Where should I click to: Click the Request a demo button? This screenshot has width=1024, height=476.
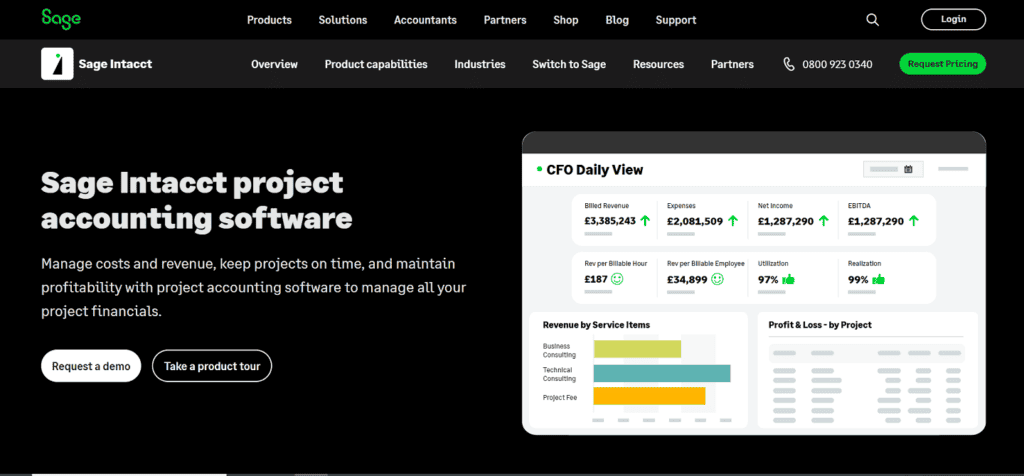91,366
